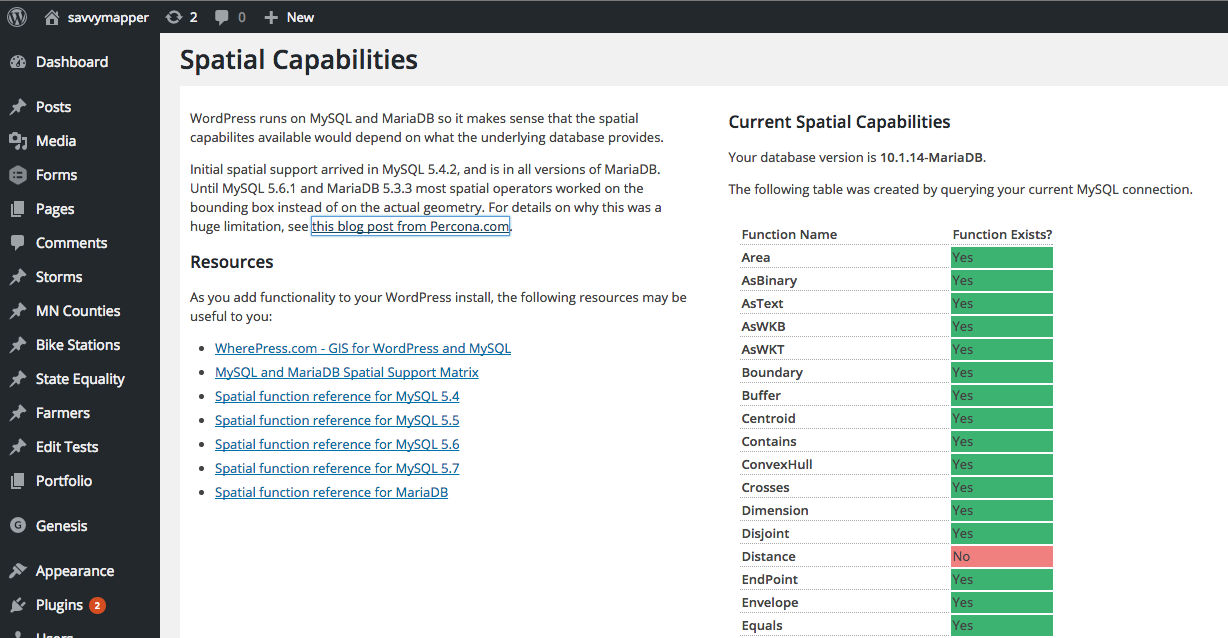This screenshot has width=1228, height=638.
Task: Open the updates refresh icon
Action: [174, 17]
